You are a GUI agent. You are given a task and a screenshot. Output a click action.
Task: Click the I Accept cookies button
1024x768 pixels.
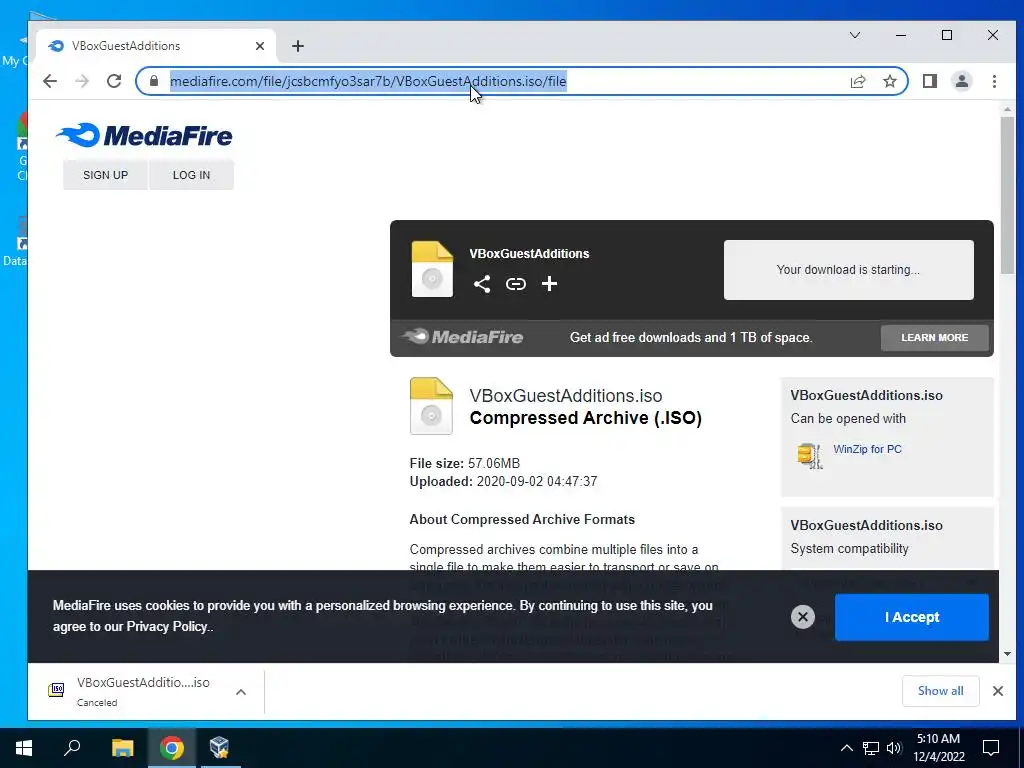click(x=912, y=617)
